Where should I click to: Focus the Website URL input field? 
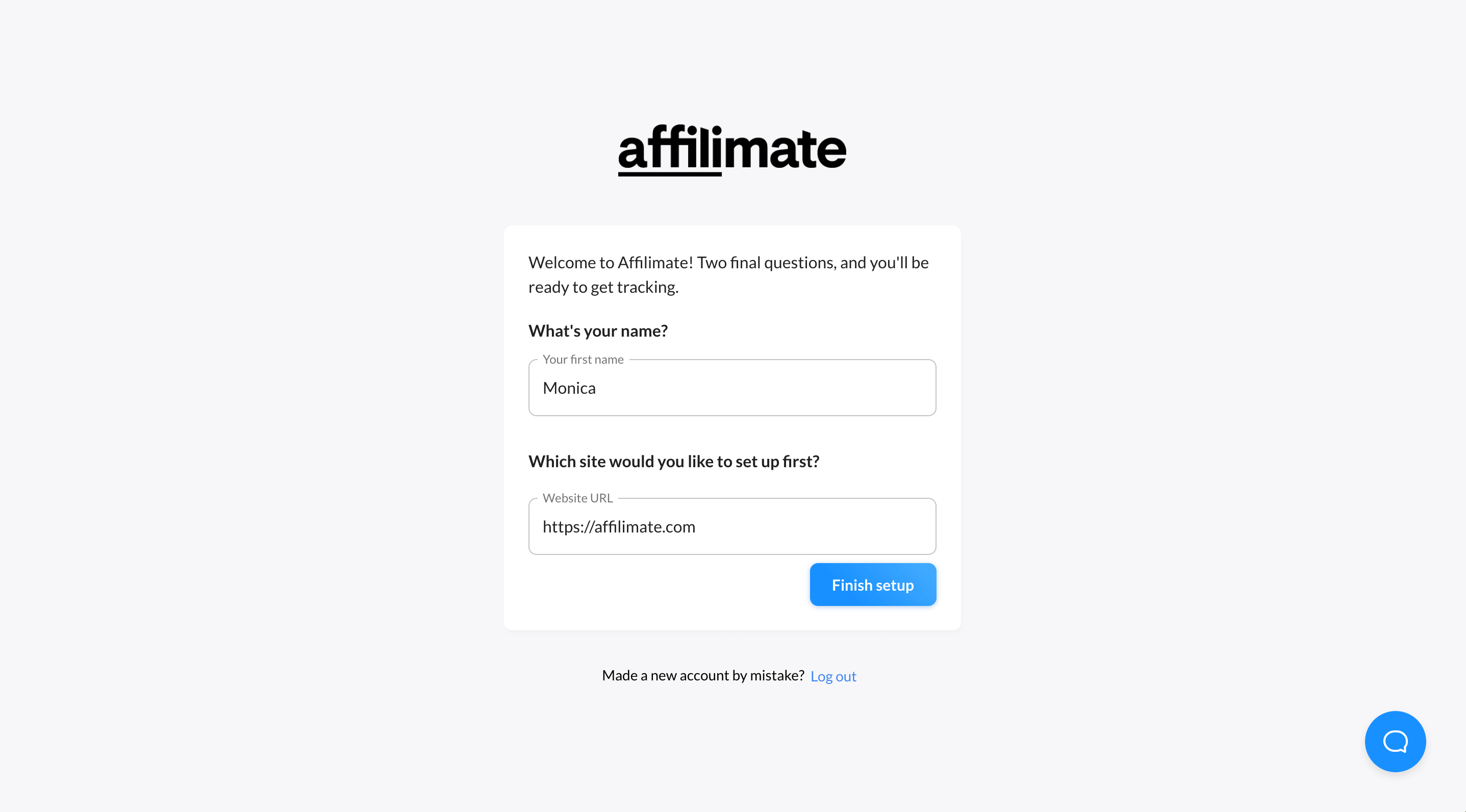coord(732,526)
